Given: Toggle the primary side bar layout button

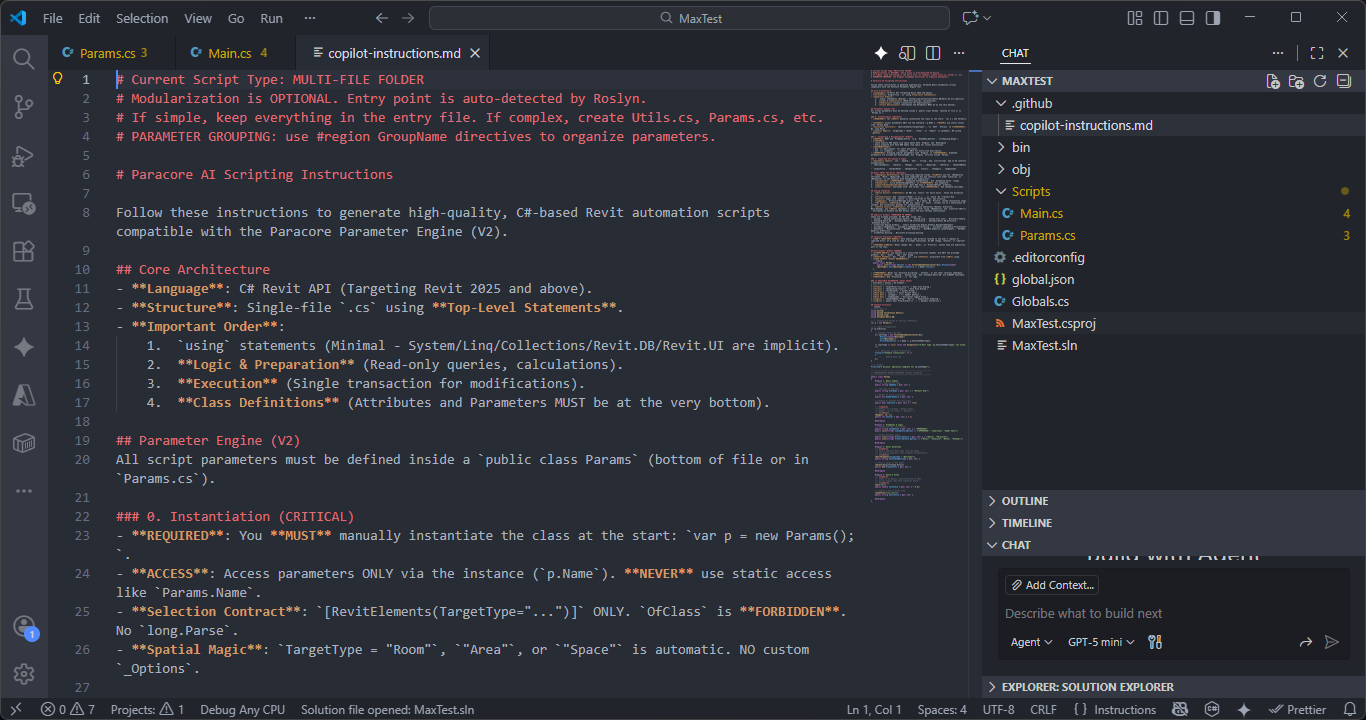Looking at the screenshot, I should pos(1161,18).
